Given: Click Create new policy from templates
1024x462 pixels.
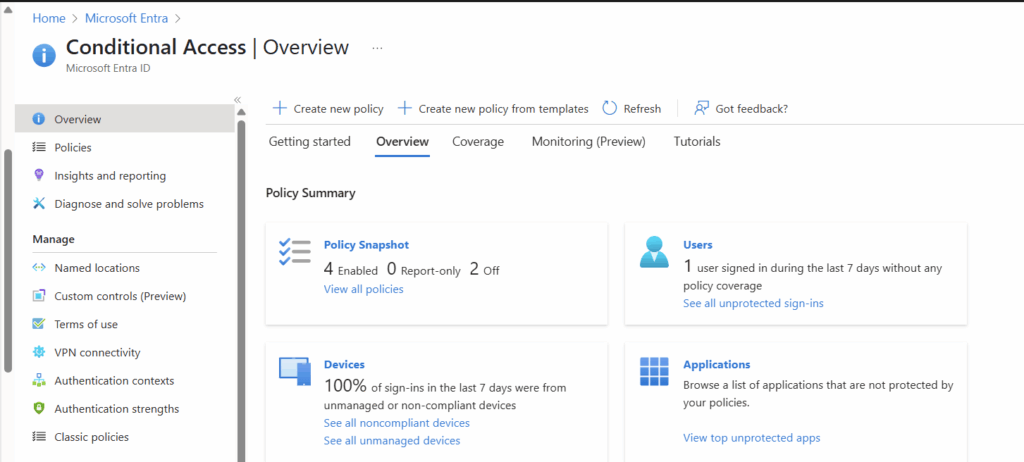Looking at the screenshot, I should point(494,108).
